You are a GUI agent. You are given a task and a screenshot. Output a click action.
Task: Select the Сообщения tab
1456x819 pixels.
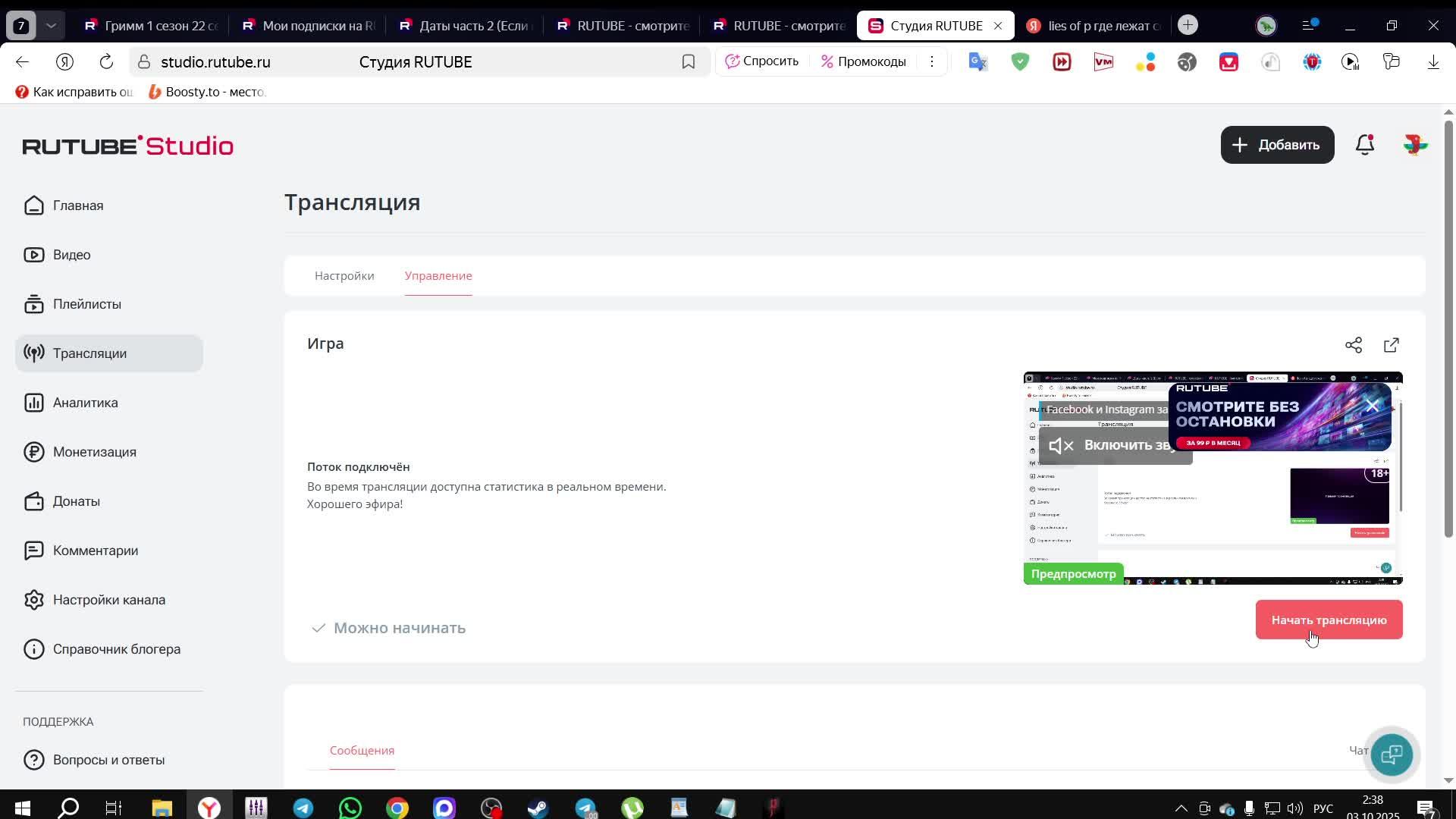pyautogui.click(x=362, y=751)
